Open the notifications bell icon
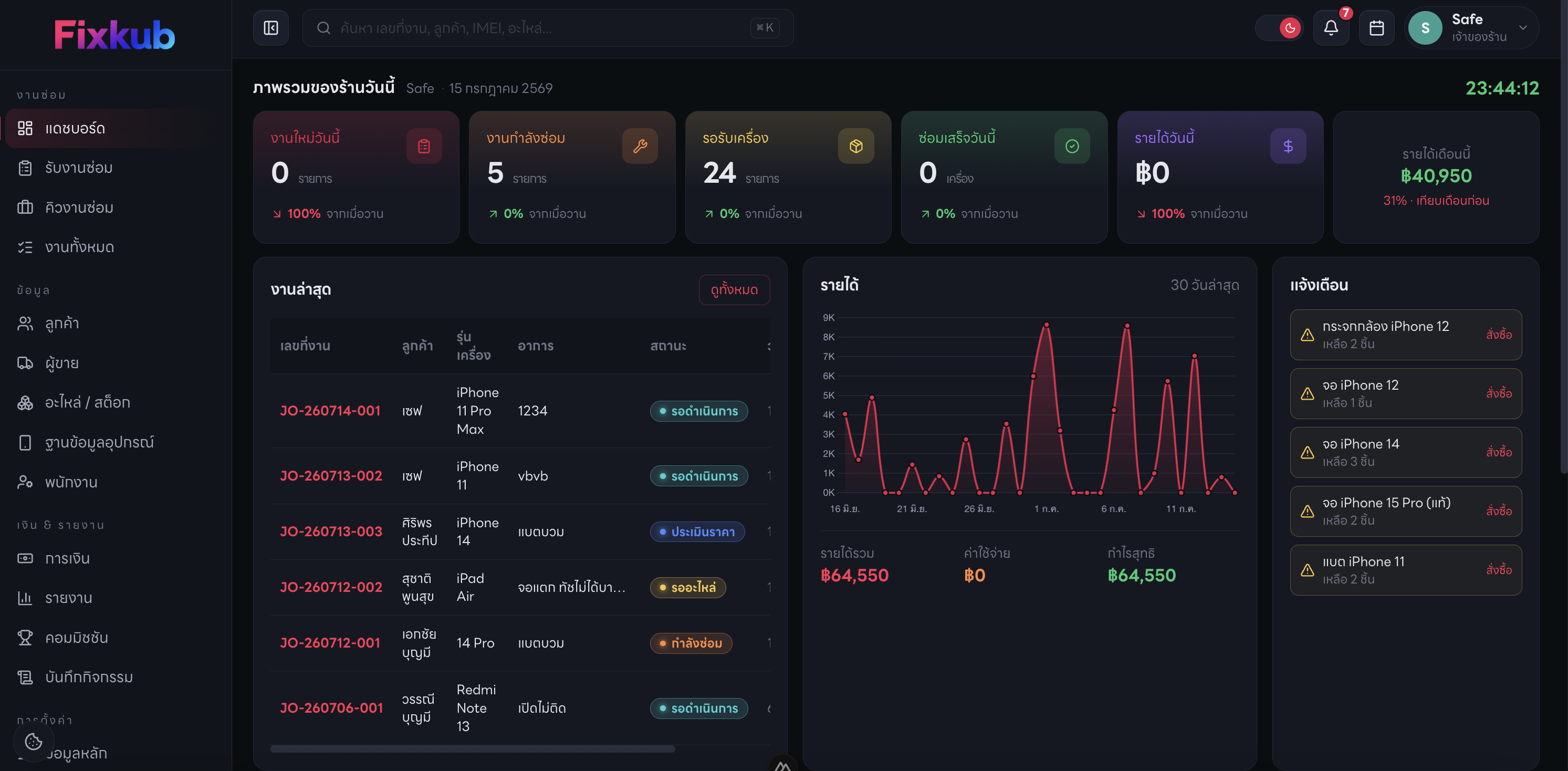1568x771 pixels. pos(1331,28)
